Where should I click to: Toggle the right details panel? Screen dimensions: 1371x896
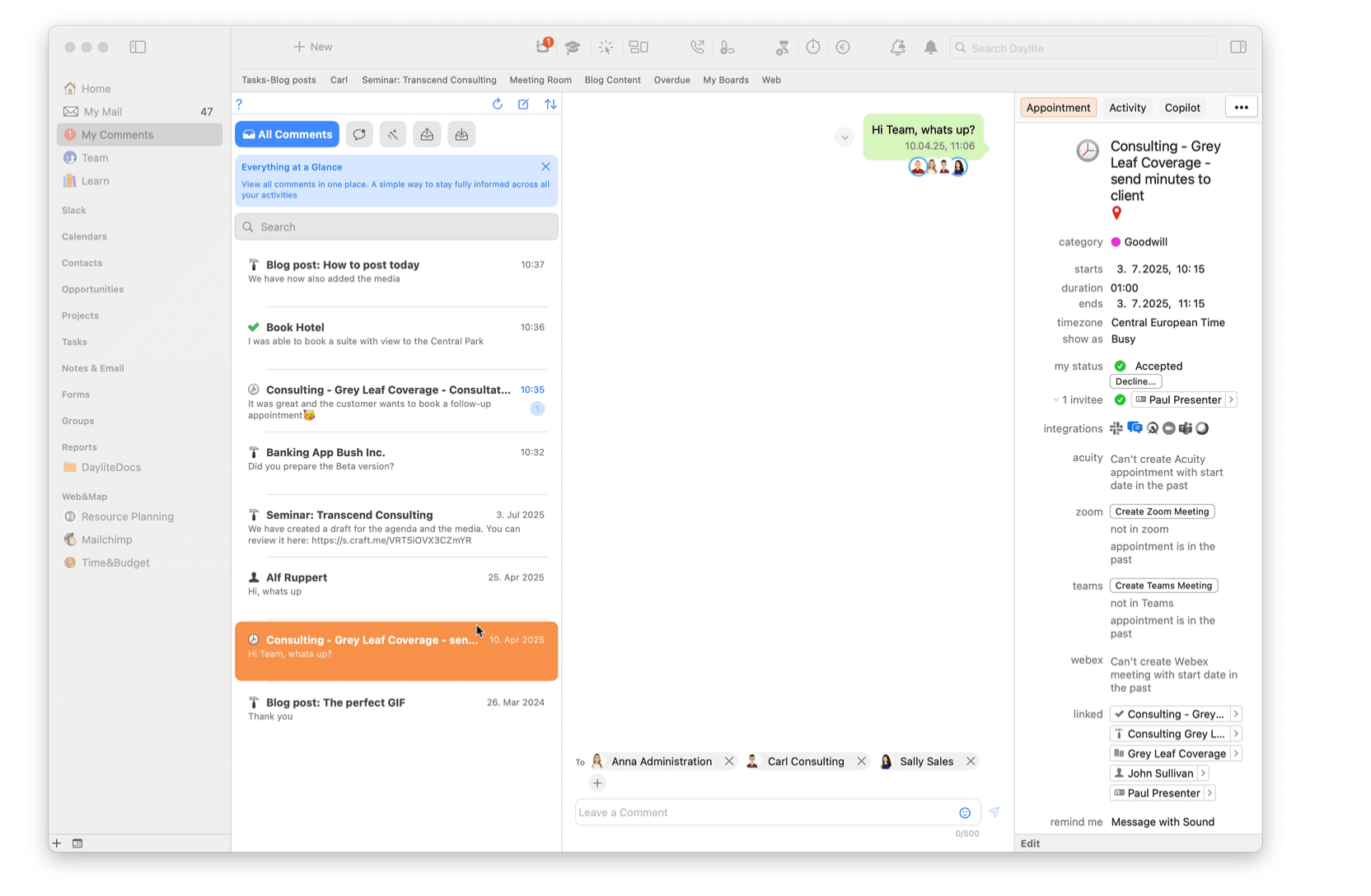[x=1238, y=48]
